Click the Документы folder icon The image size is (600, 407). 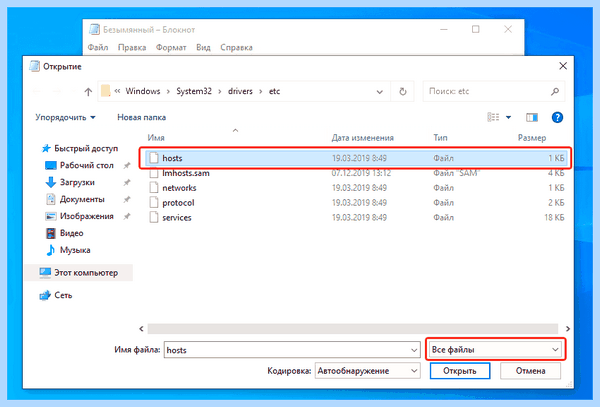pyautogui.click(x=51, y=199)
